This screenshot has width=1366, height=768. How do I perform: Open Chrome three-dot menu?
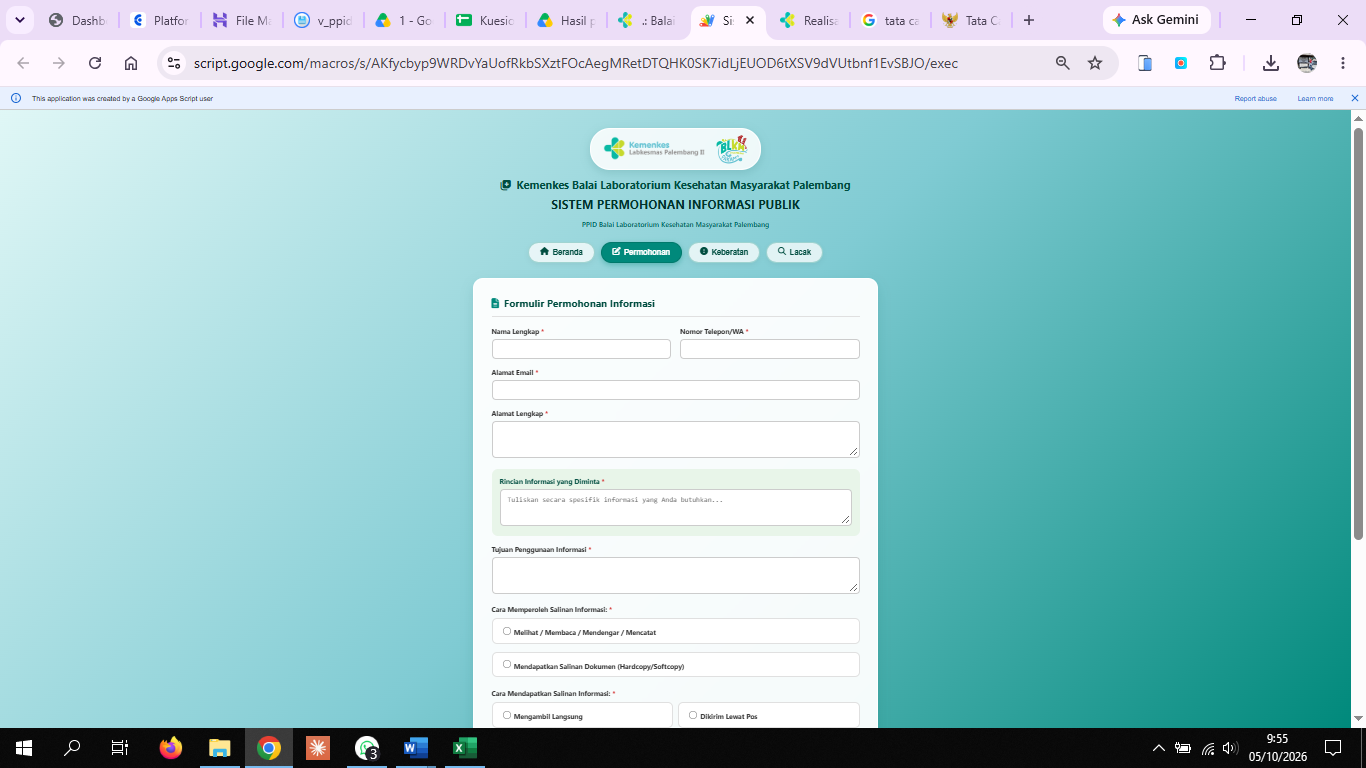tap(1343, 63)
